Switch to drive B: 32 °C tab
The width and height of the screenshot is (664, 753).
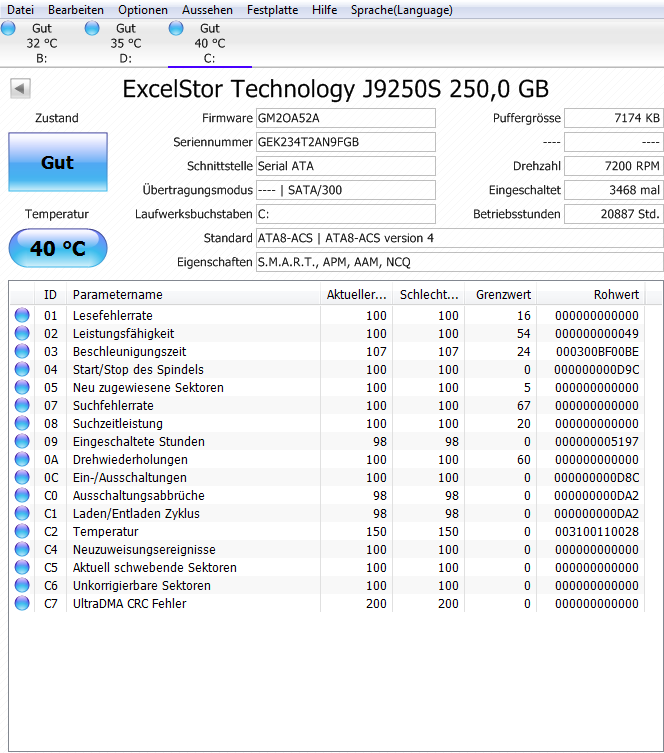click(x=42, y=43)
